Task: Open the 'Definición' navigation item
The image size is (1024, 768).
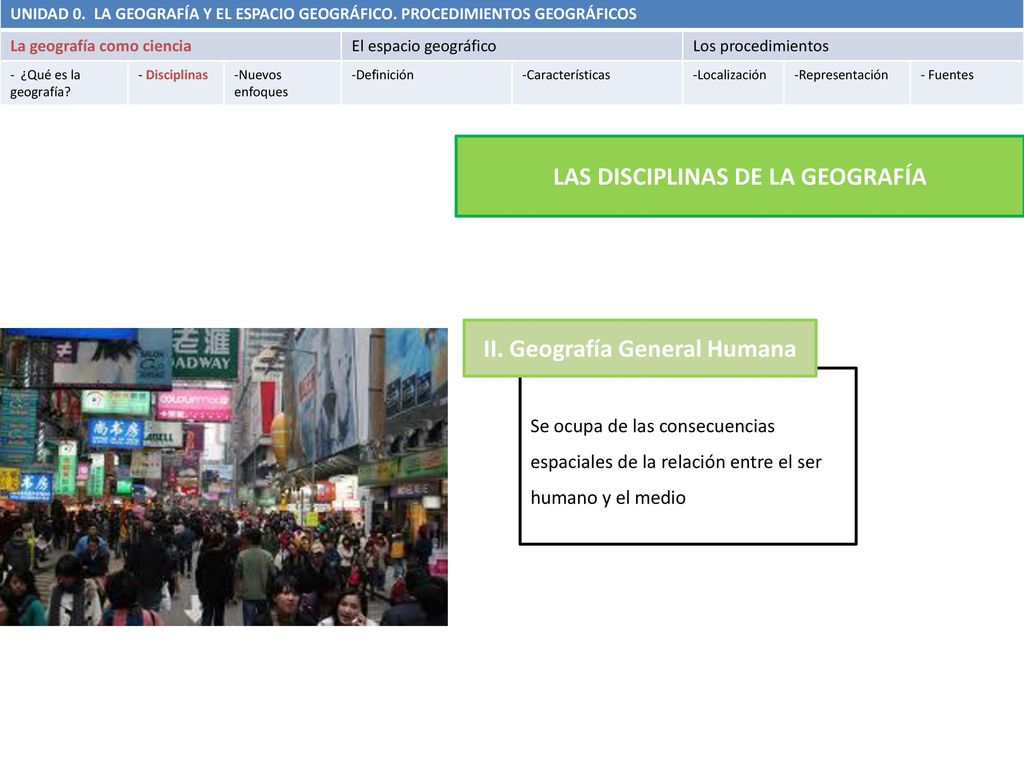Action: click(426, 83)
